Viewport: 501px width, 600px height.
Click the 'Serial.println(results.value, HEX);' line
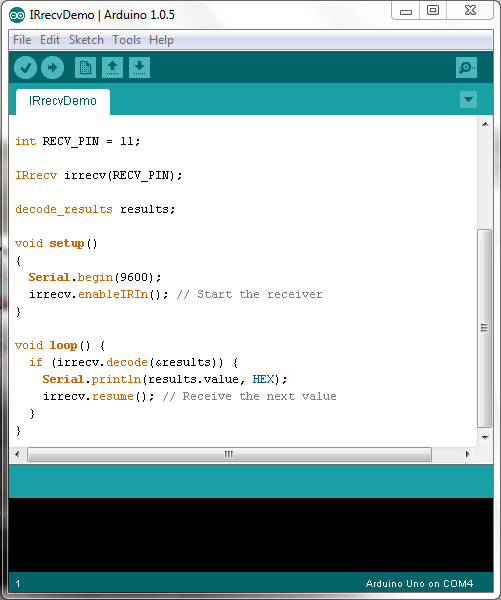pyautogui.click(x=165, y=379)
